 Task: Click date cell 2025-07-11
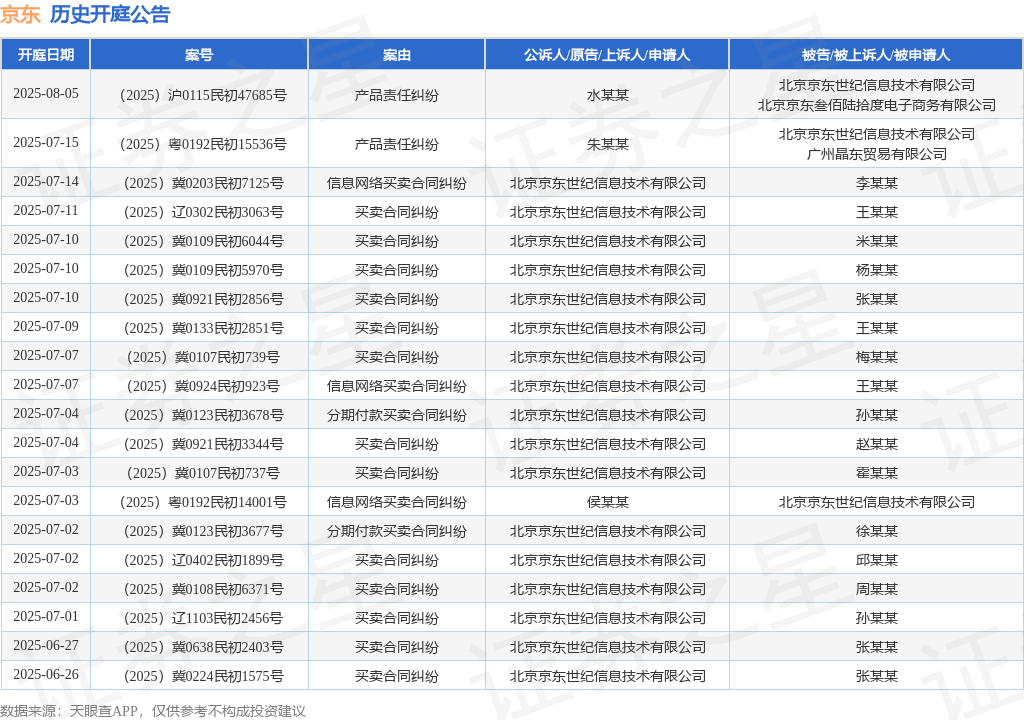pos(46,210)
